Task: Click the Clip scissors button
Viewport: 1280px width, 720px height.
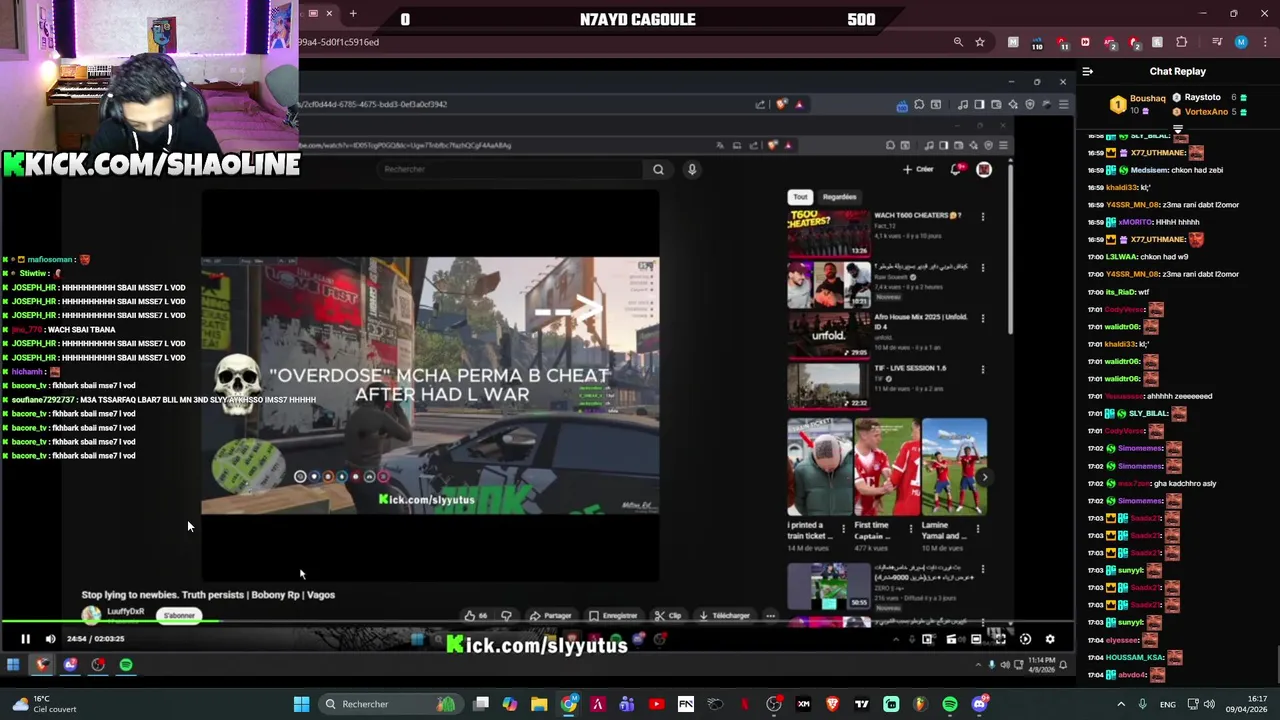Action: (x=668, y=616)
